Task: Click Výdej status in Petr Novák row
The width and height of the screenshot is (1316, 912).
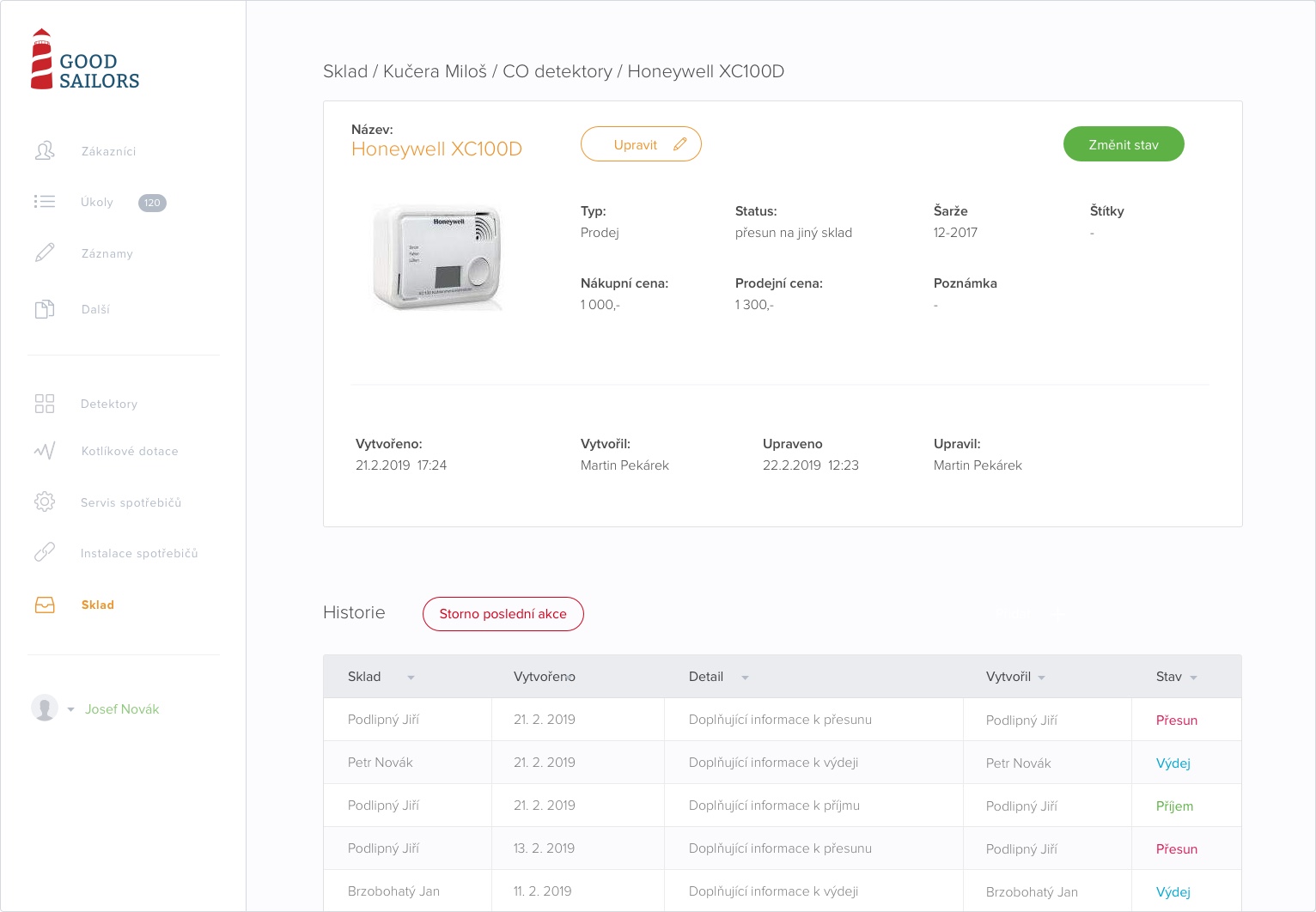Action: point(1173,763)
